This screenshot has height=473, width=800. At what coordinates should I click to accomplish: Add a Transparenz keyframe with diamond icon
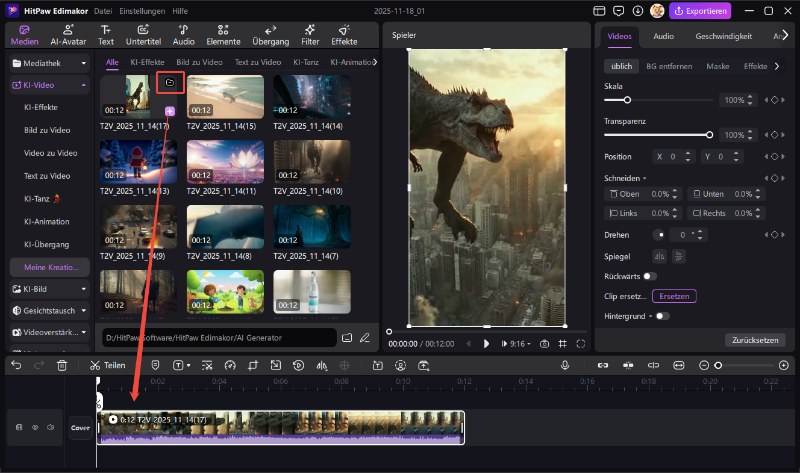pyautogui.click(x=774, y=135)
